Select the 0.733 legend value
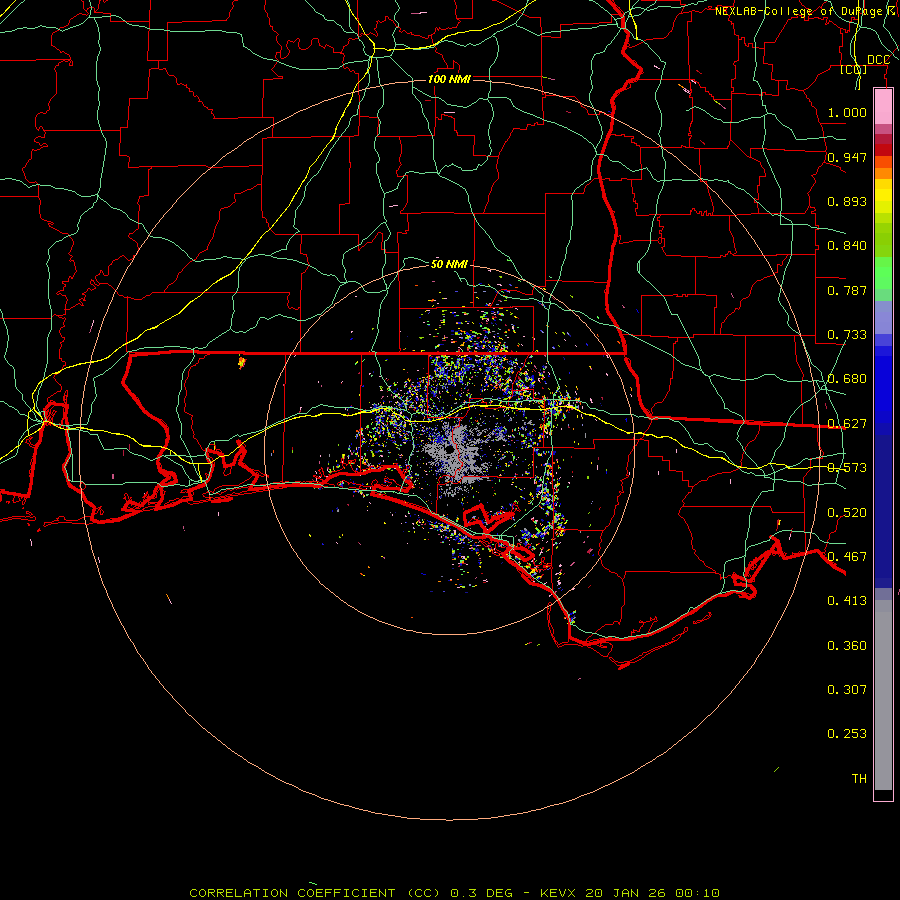The image size is (900, 900). tap(847, 335)
